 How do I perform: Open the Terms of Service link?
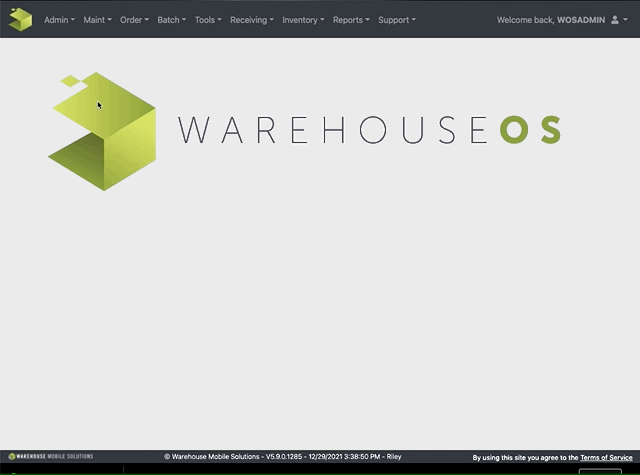(606, 457)
